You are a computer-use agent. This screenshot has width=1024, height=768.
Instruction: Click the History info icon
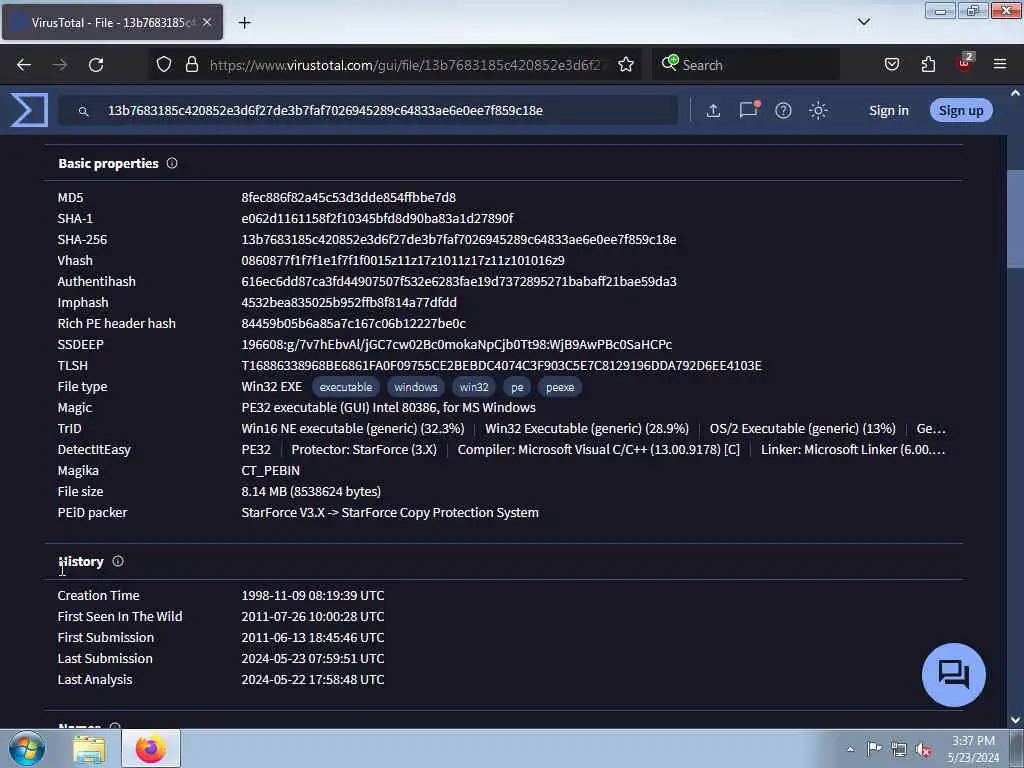tap(118, 561)
